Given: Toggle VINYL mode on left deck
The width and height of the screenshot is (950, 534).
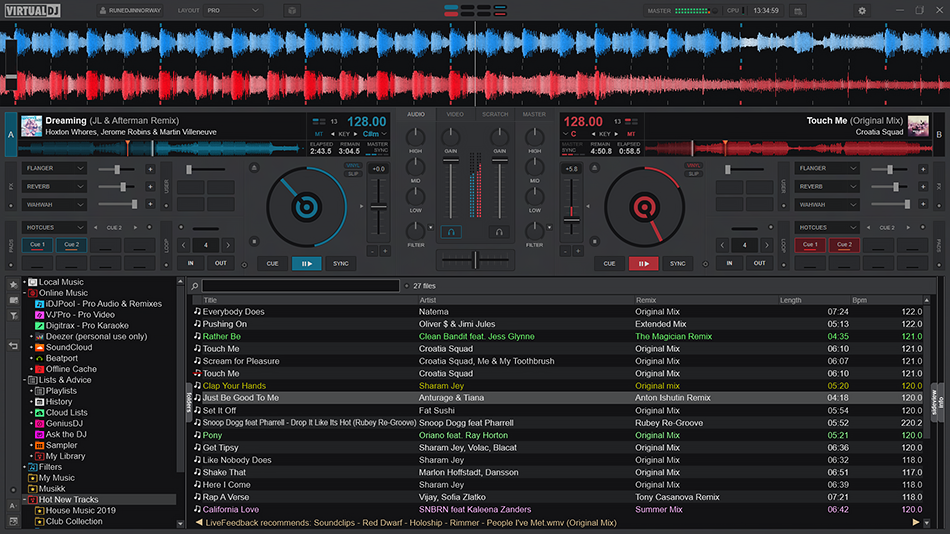Looking at the screenshot, I should point(352,165).
